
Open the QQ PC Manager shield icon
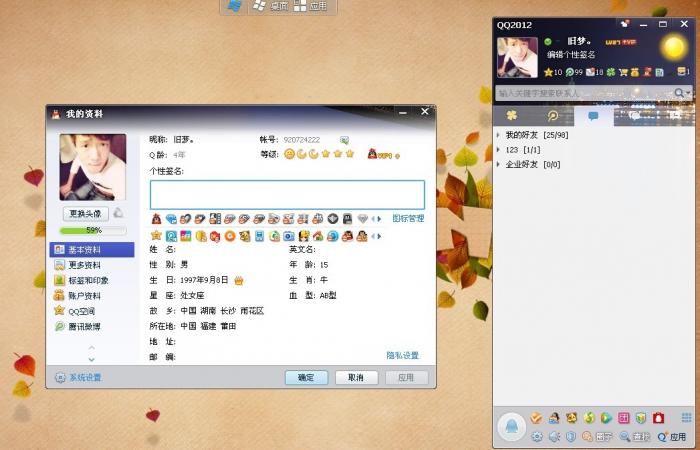(x=641, y=418)
